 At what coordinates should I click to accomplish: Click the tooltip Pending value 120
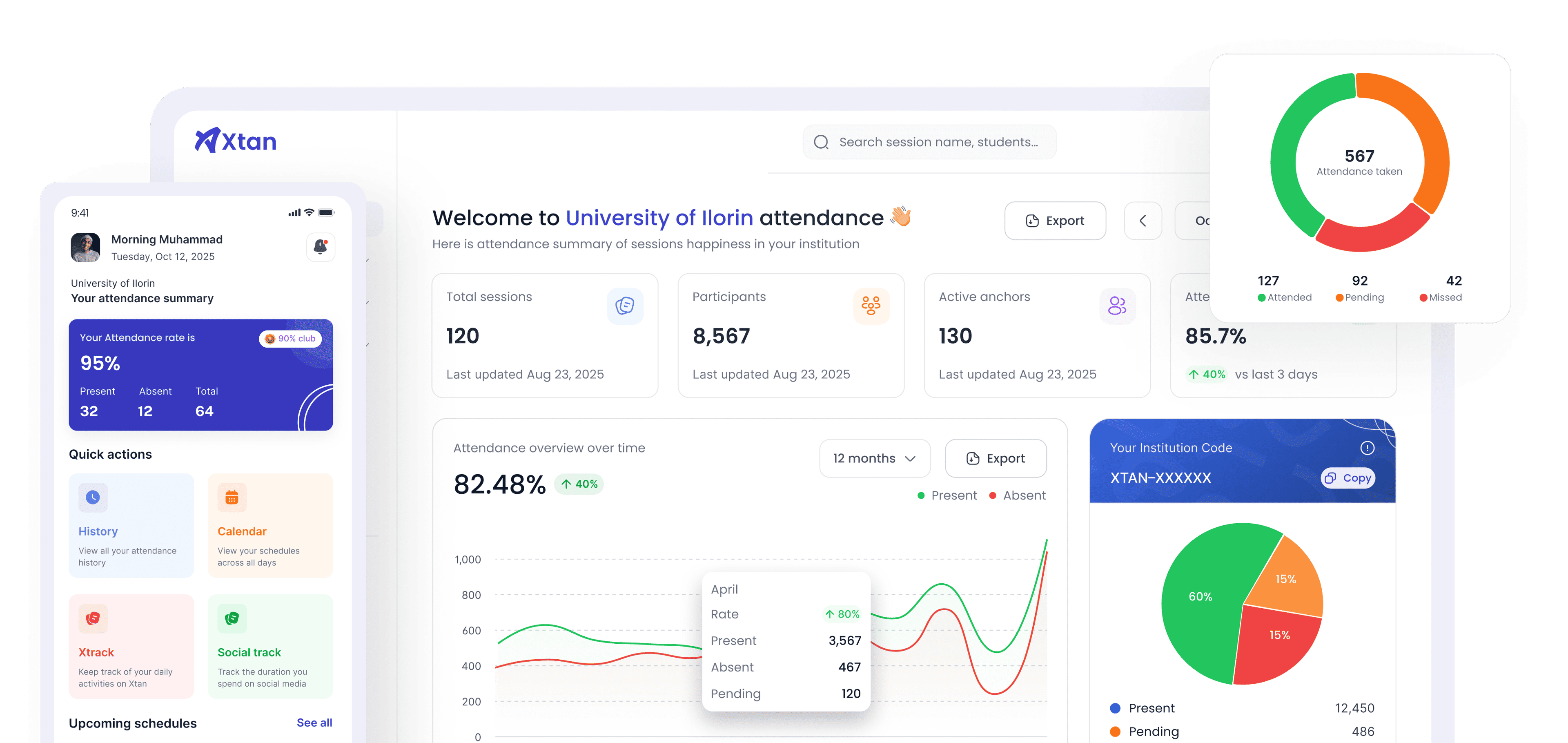click(850, 694)
